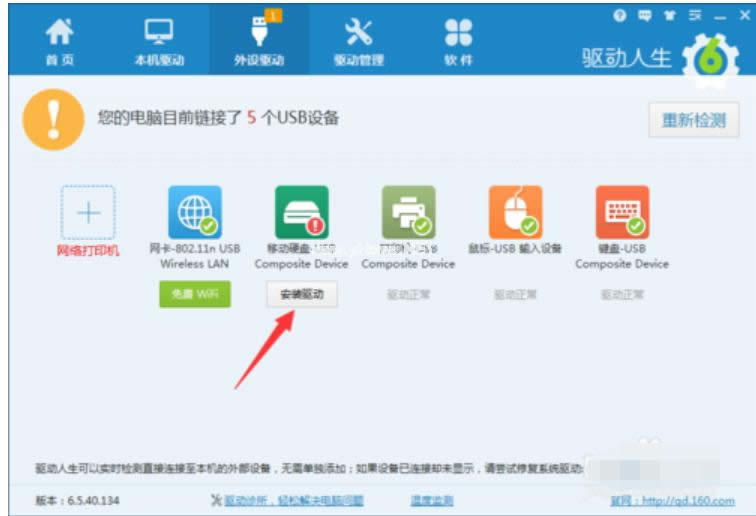The width and height of the screenshot is (756, 516).
Task: Switch to the 本机驱动 tab
Action: tap(159, 42)
